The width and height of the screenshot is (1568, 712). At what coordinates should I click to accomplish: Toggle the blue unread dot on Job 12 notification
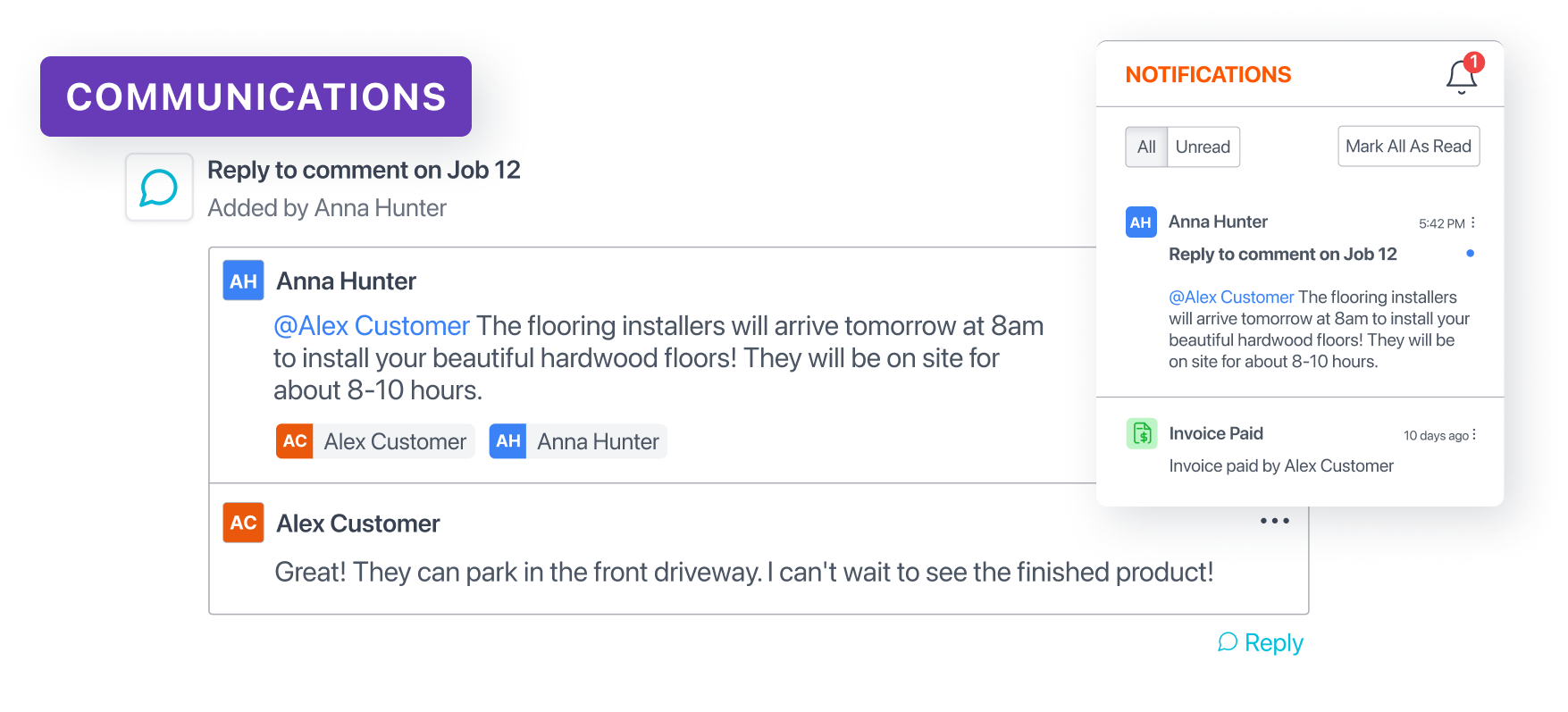(1470, 254)
